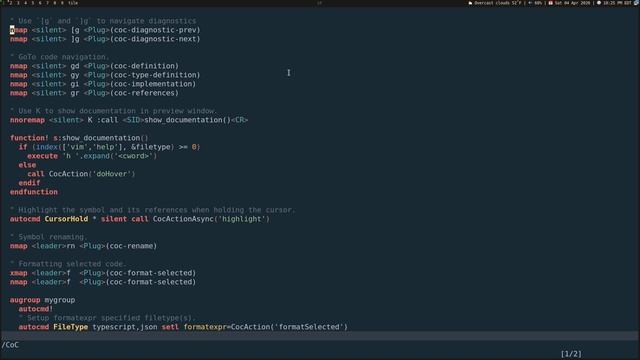640x360 pixels.
Task: Click the 'gi' key in implementation mapping
Action: (75, 84)
